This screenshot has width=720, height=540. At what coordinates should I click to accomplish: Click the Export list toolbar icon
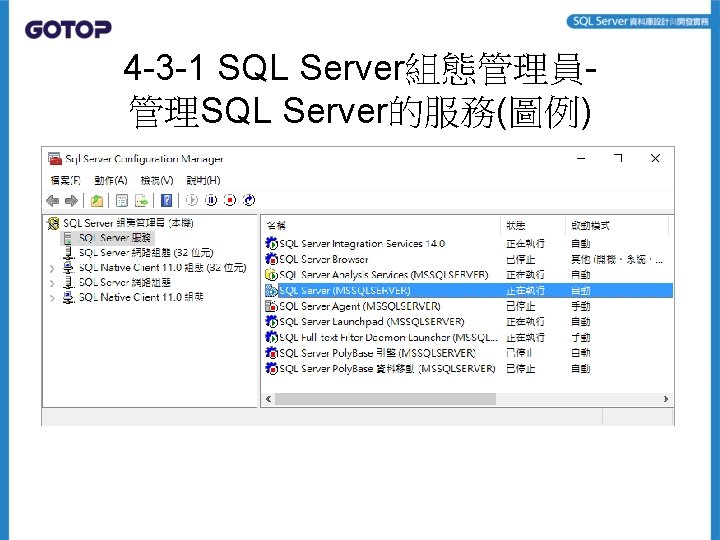pyautogui.click(x=141, y=201)
